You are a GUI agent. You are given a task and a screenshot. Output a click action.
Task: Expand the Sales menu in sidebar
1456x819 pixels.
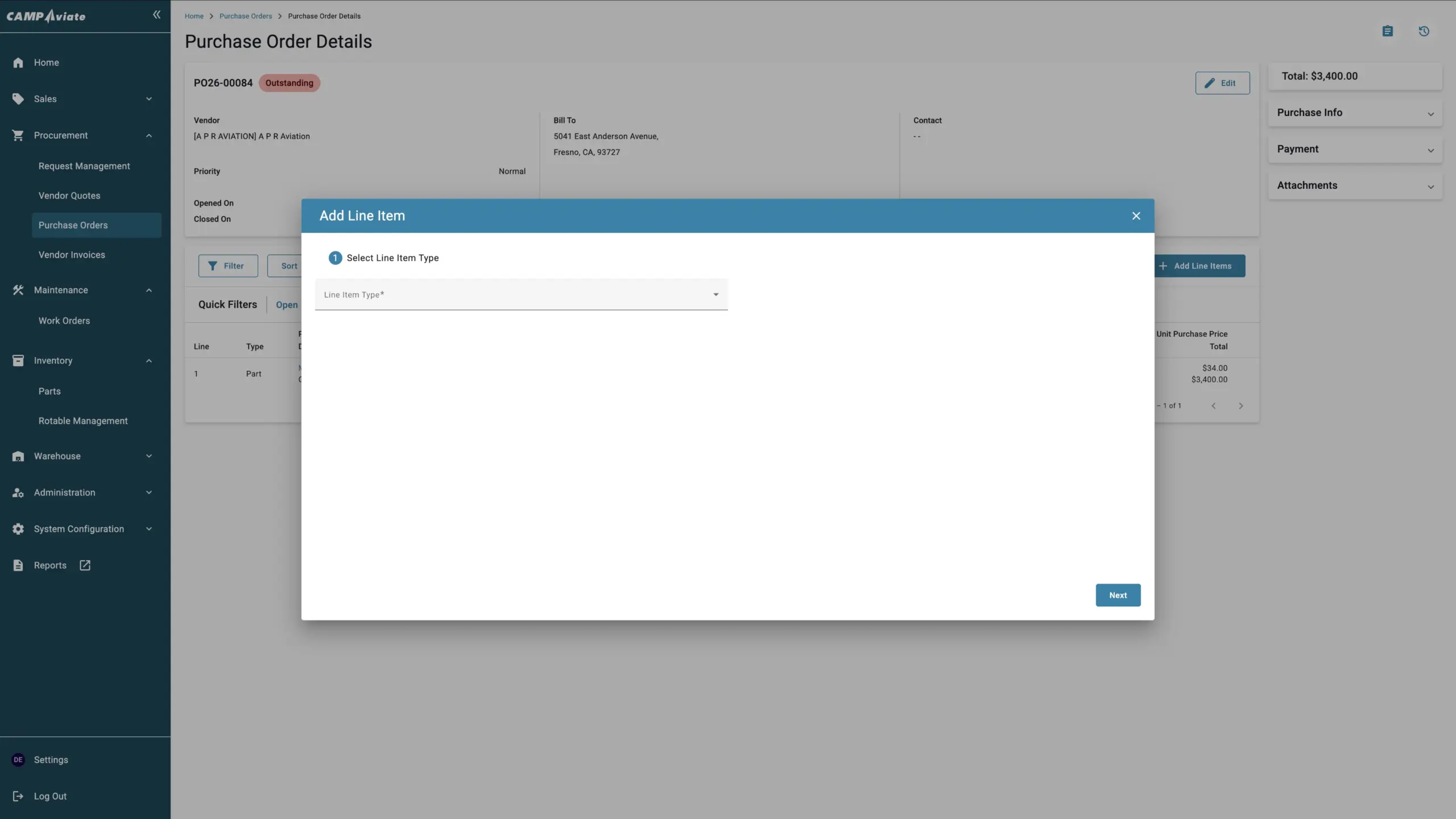(82, 99)
